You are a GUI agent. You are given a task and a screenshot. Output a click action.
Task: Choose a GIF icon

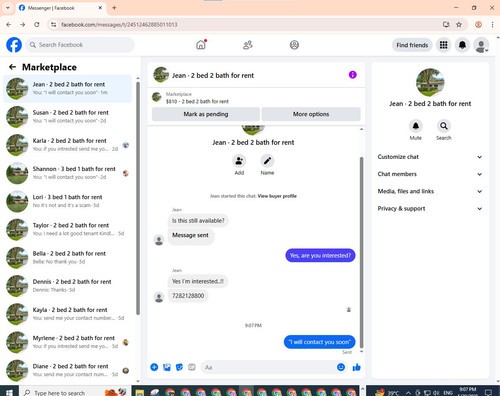click(192, 367)
